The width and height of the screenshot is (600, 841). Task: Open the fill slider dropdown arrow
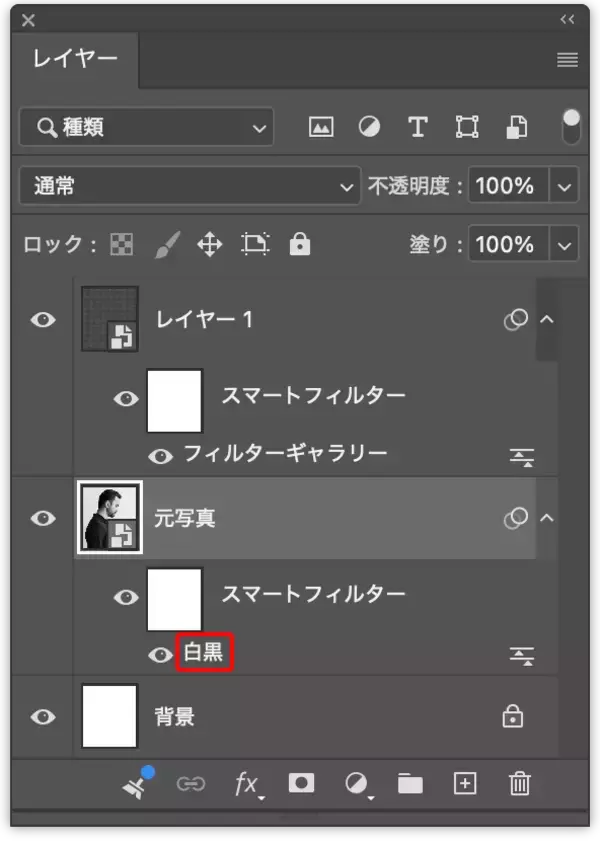click(564, 245)
